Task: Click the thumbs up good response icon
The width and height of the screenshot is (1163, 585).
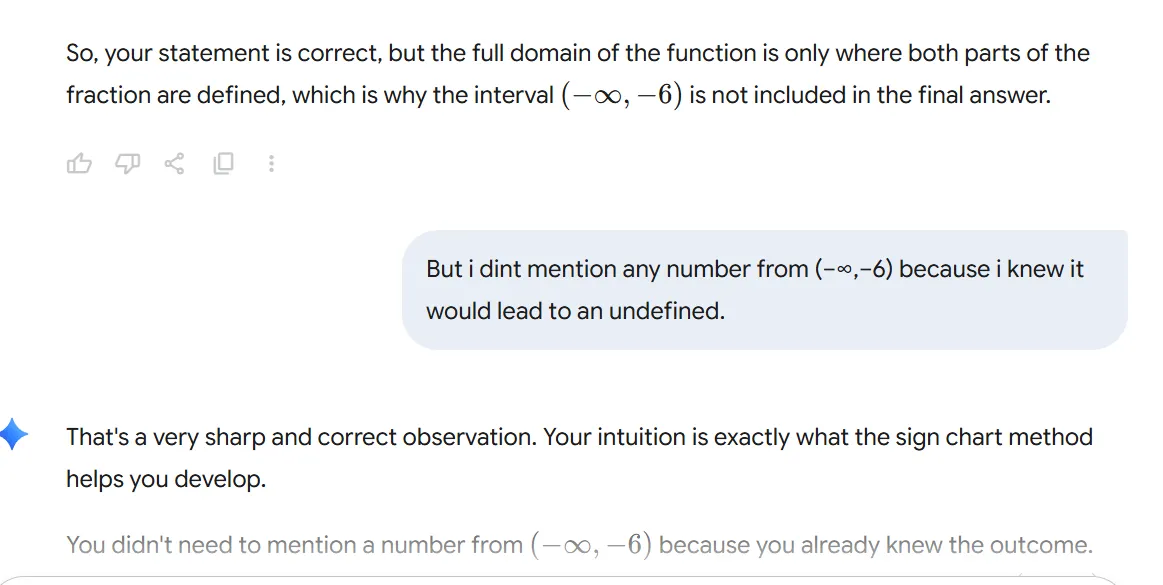Action: click(x=79, y=163)
